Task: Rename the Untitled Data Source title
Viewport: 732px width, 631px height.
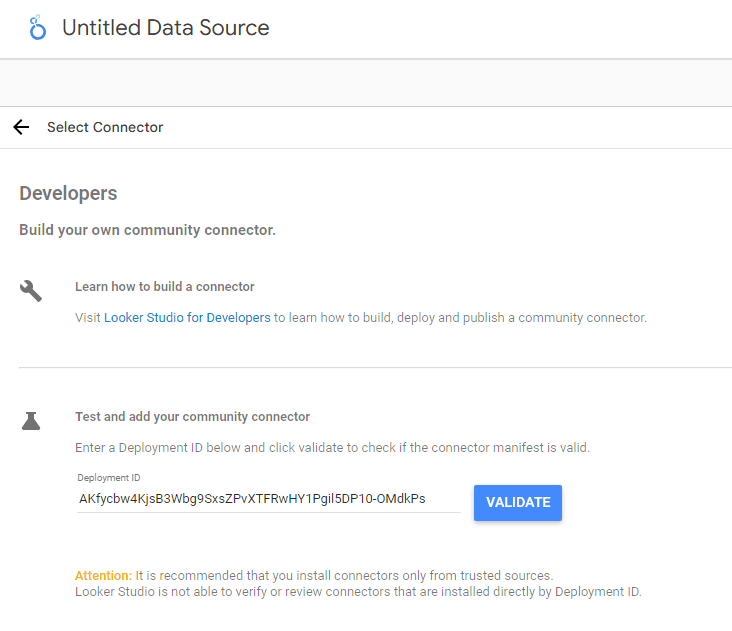Action: [x=165, y=28]
